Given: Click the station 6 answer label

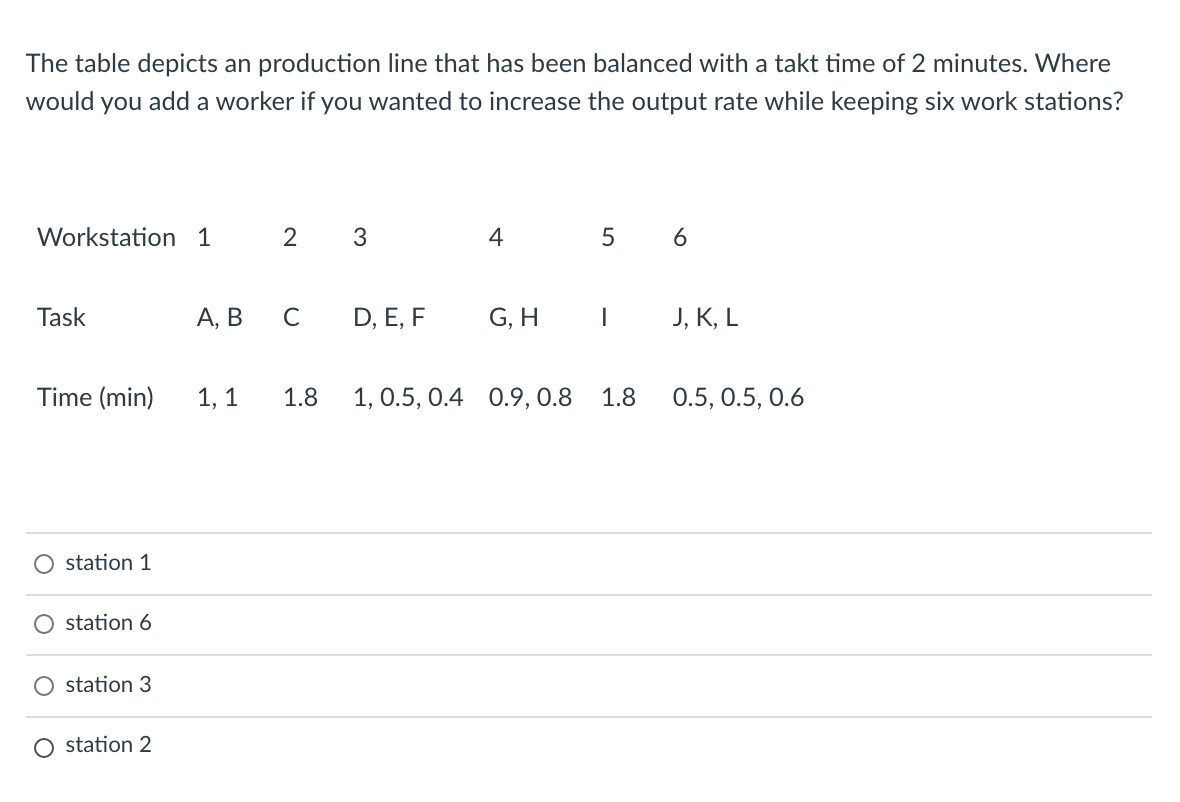Looking at the screenshot, I should [x=108, y=623].
